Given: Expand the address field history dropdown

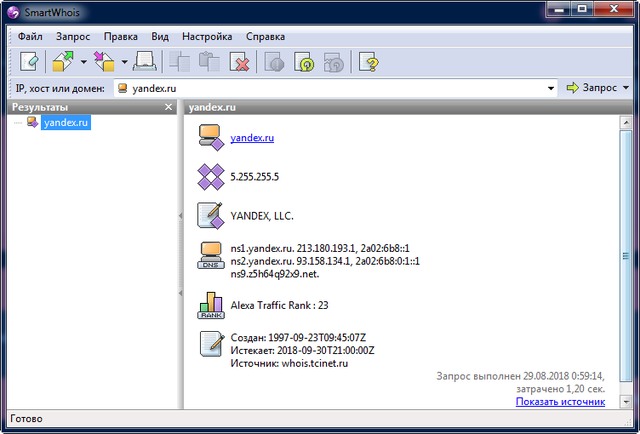Looking at the screenshot, I should coord(551,88).
